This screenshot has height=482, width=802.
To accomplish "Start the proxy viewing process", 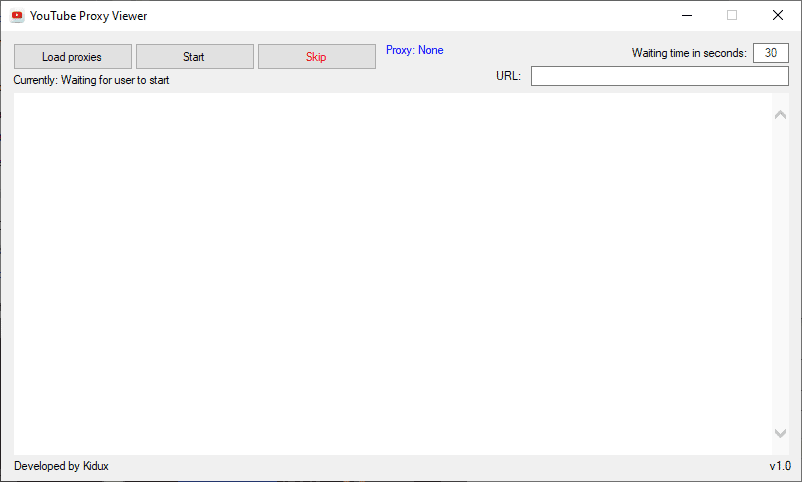I will [194, 57].
